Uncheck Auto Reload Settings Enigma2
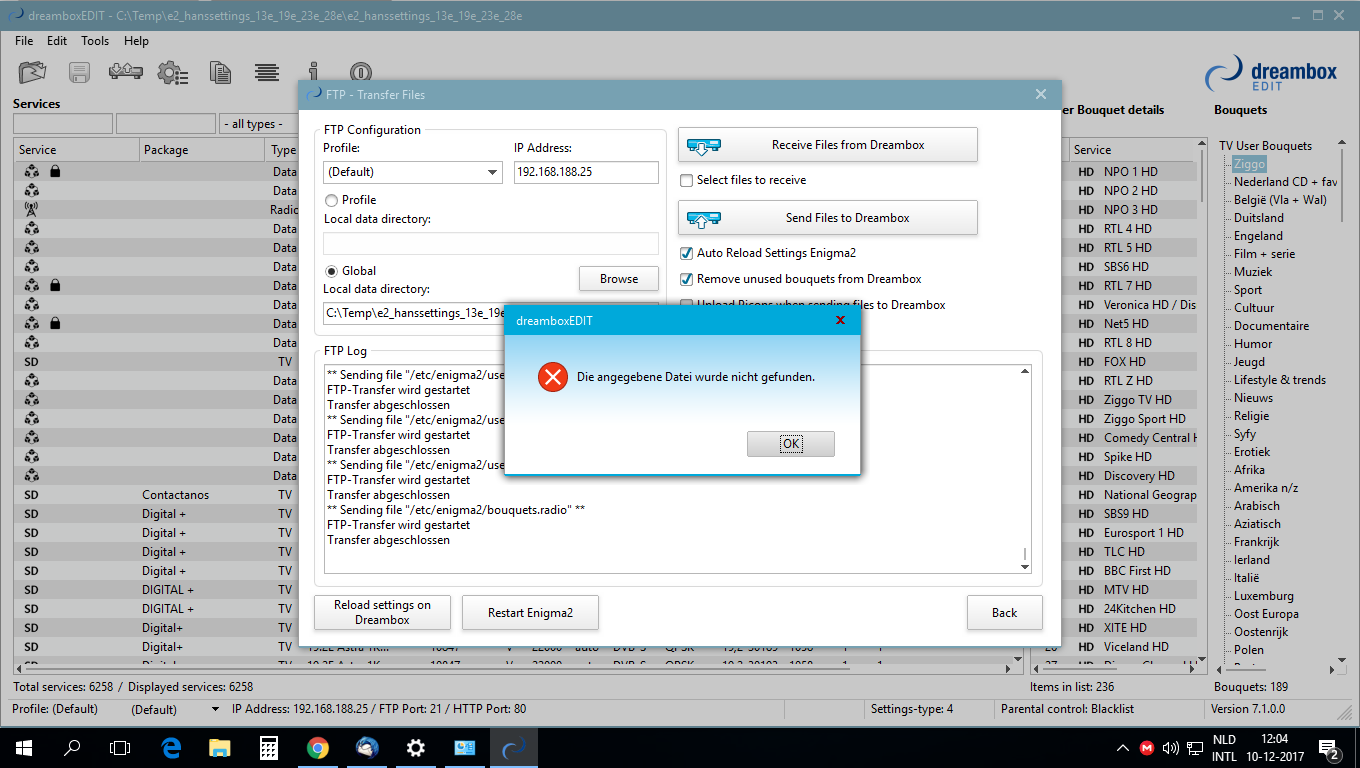Viewport: 1360px width, 768px height. pos(687,253)
